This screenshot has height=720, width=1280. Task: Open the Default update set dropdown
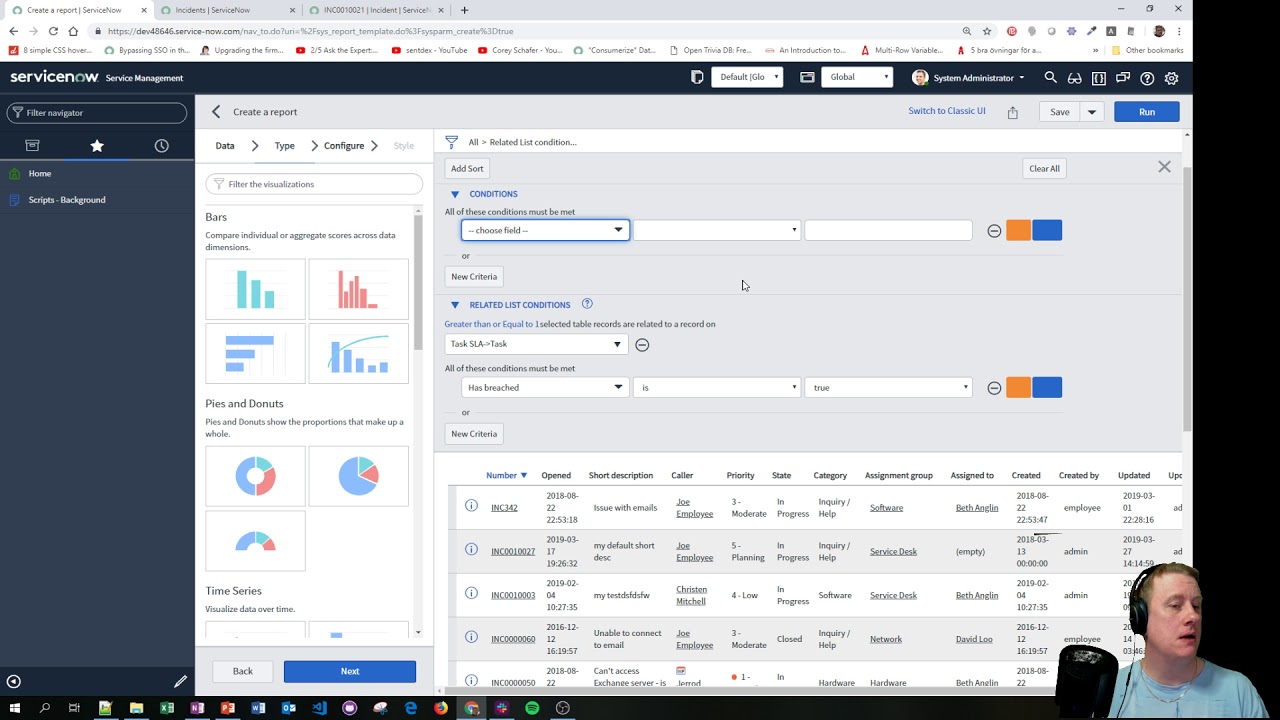747,77
